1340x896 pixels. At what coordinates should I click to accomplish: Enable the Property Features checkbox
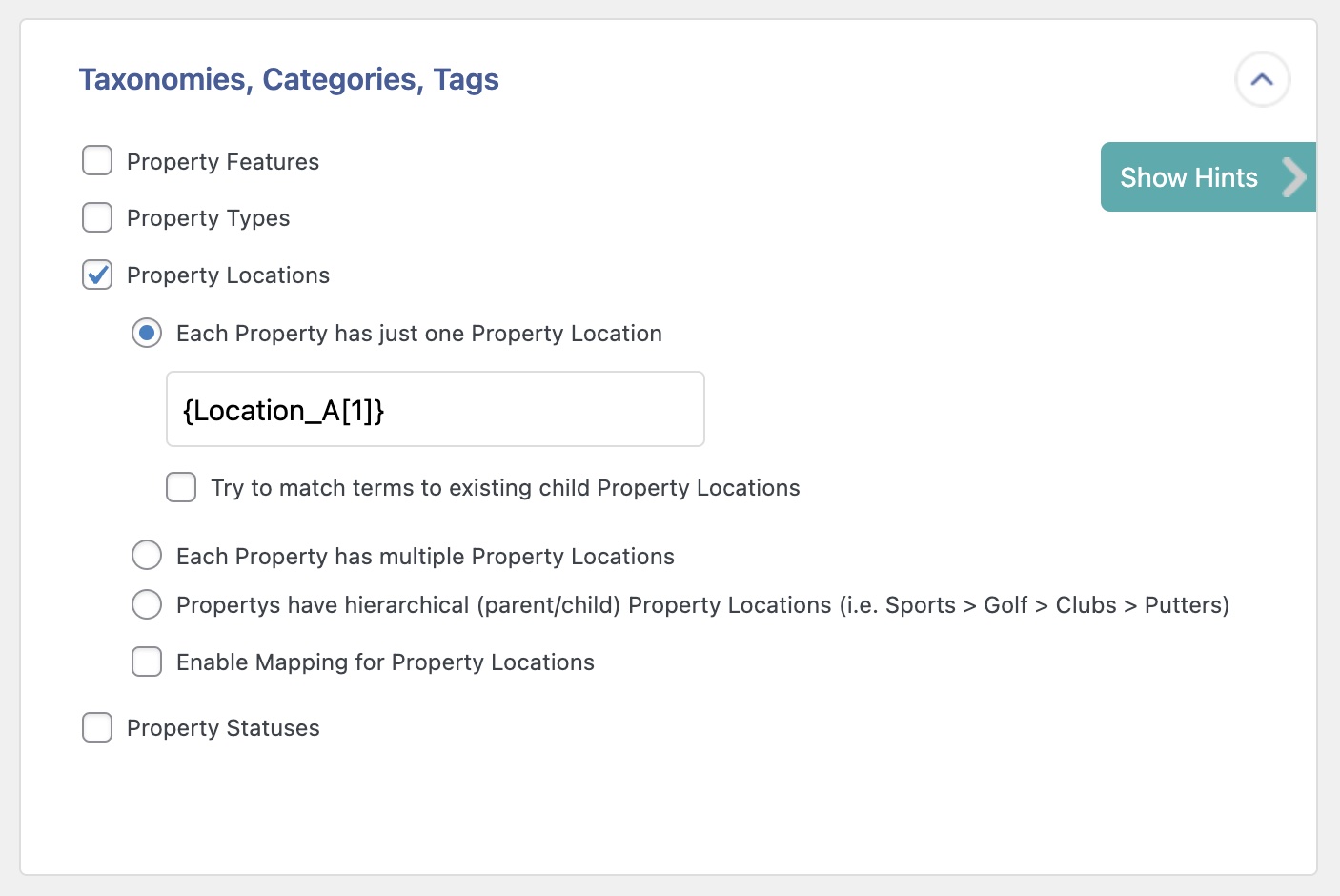(x=97, y=161)
